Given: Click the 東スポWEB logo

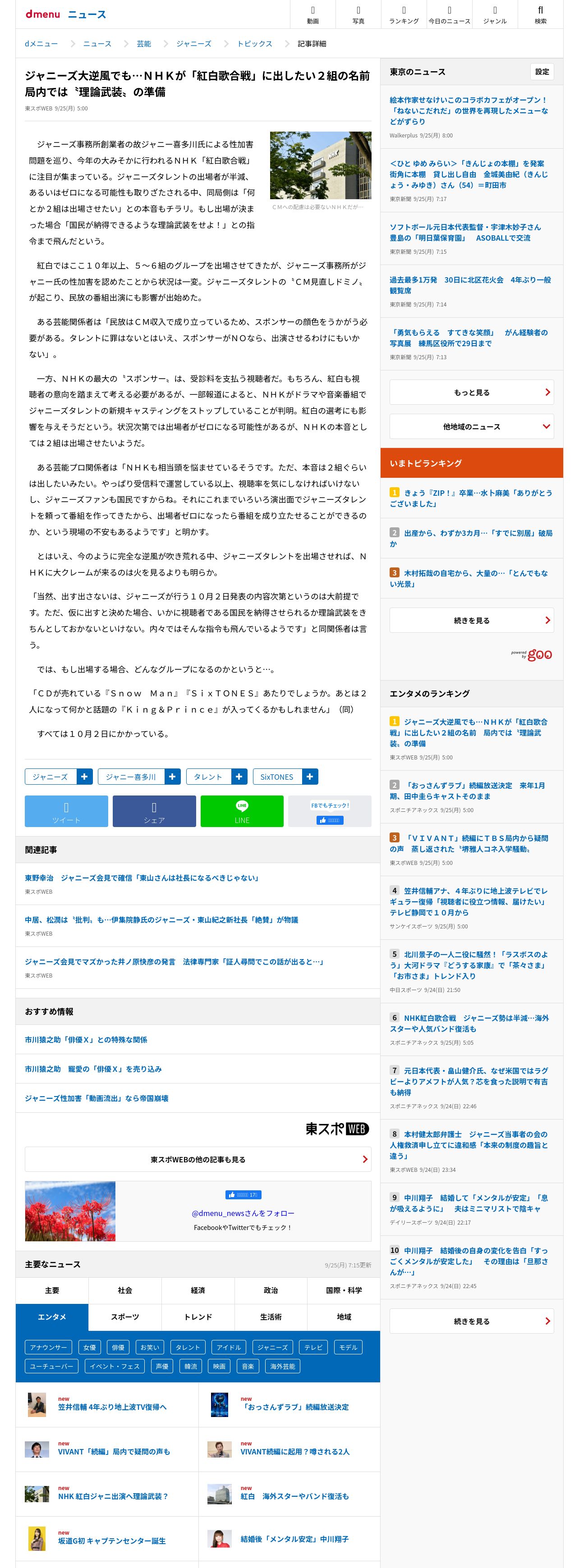Looking at the screenshot, I should [x=337, y=1129].
